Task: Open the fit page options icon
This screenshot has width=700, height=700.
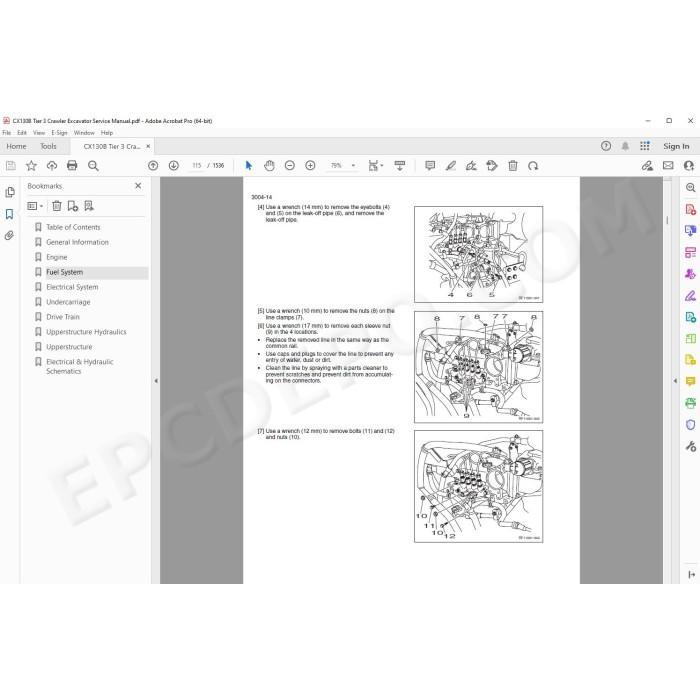Action: coord(375,166)
